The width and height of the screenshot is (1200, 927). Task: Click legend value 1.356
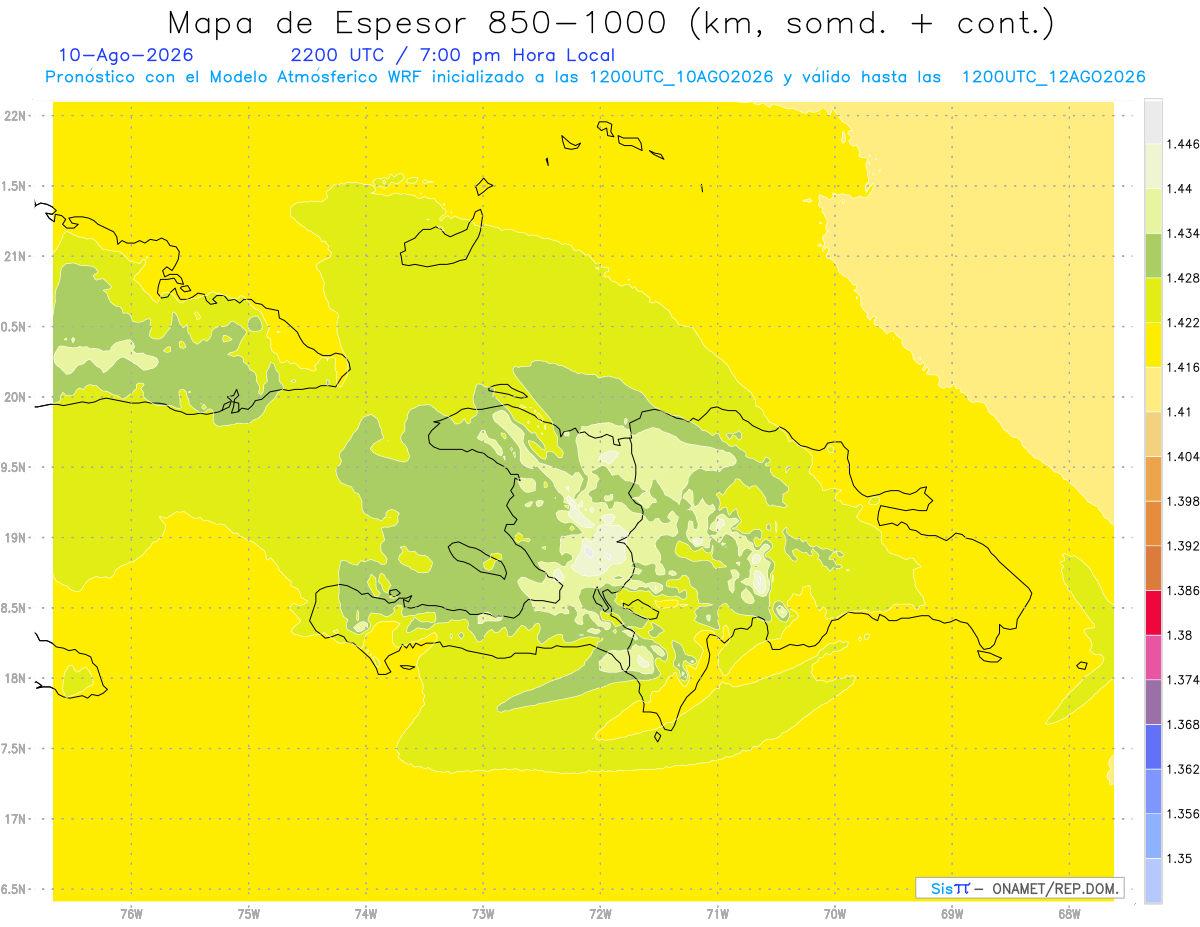pos(1182,813)
